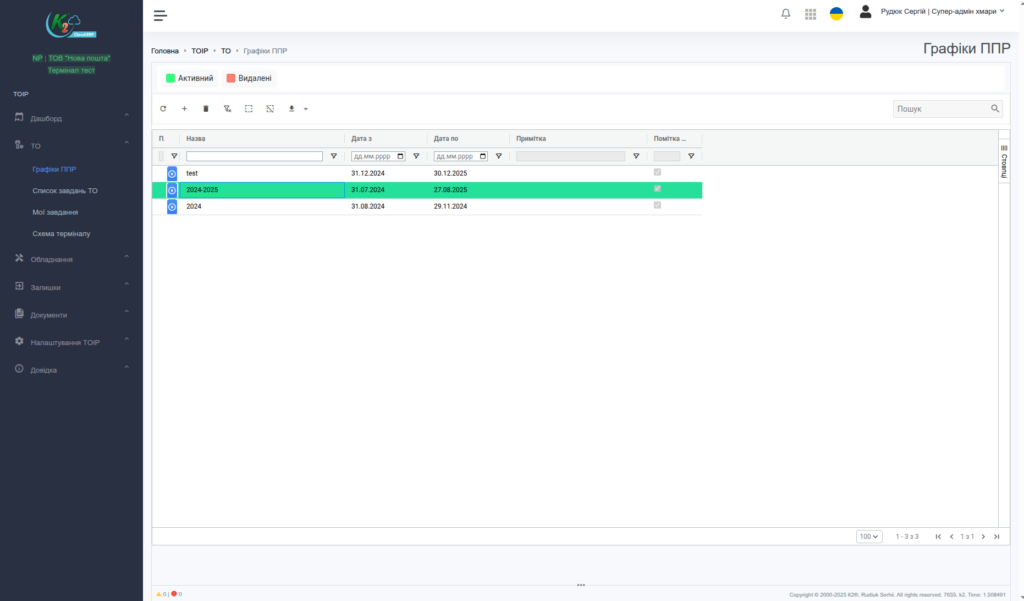Open the apps grid icon in header
1024x601 pixels.
[811, 14]
